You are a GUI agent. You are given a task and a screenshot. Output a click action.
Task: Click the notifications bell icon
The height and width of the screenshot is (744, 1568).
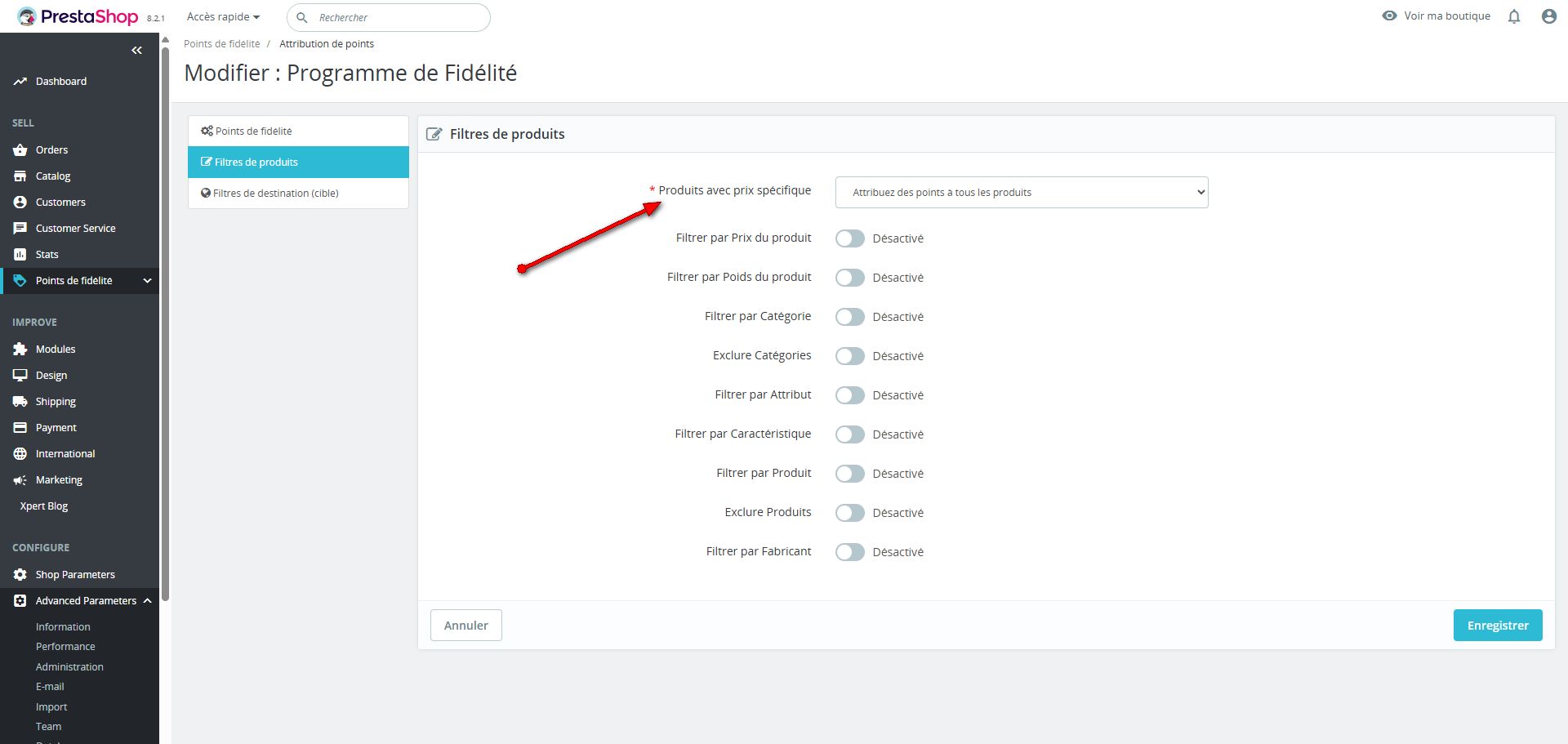click(1514, 16)
